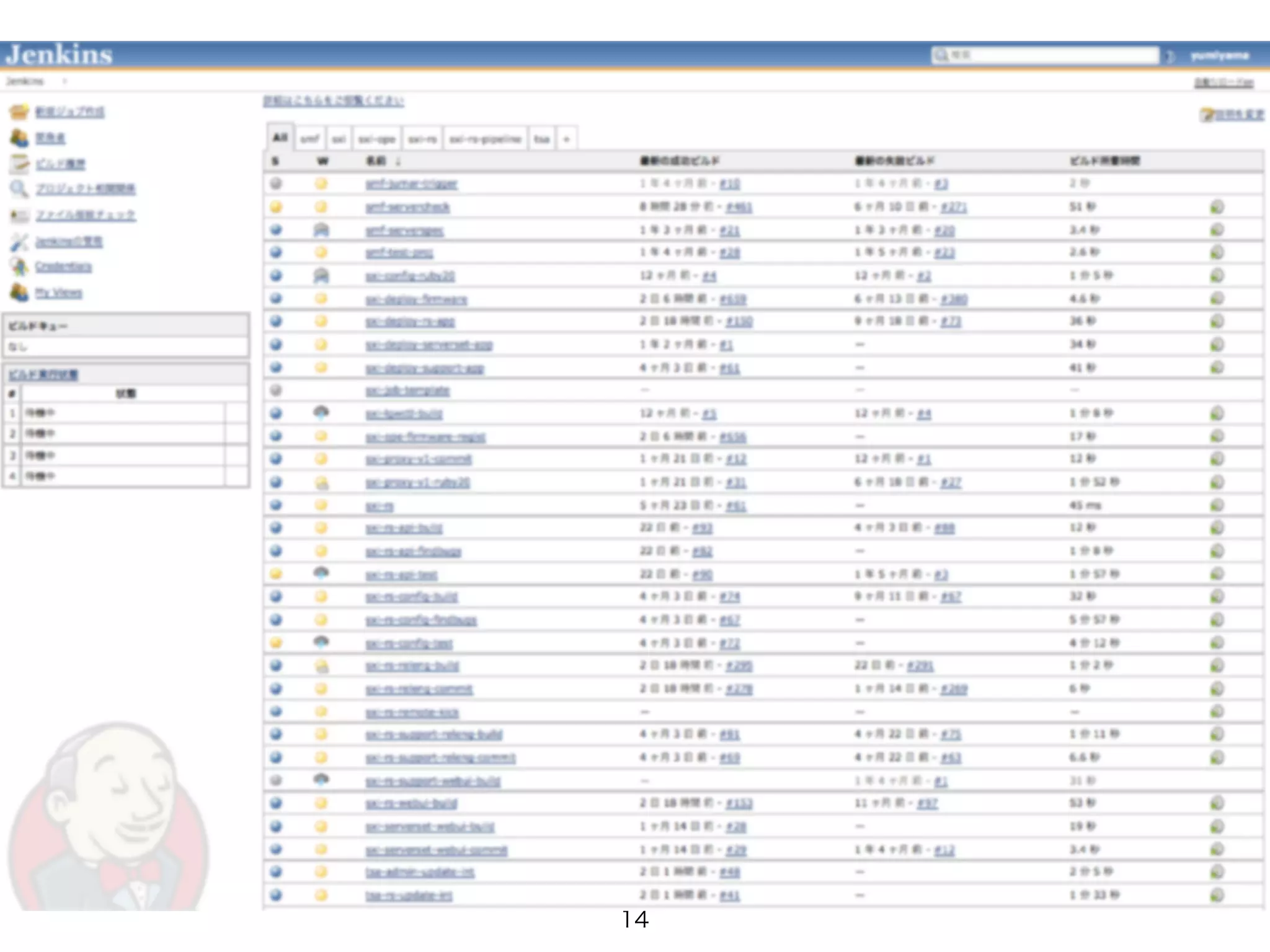Sort jobs by the S status column
The width and height of the screenshot is (1270, 952).
tap(275, 161)
